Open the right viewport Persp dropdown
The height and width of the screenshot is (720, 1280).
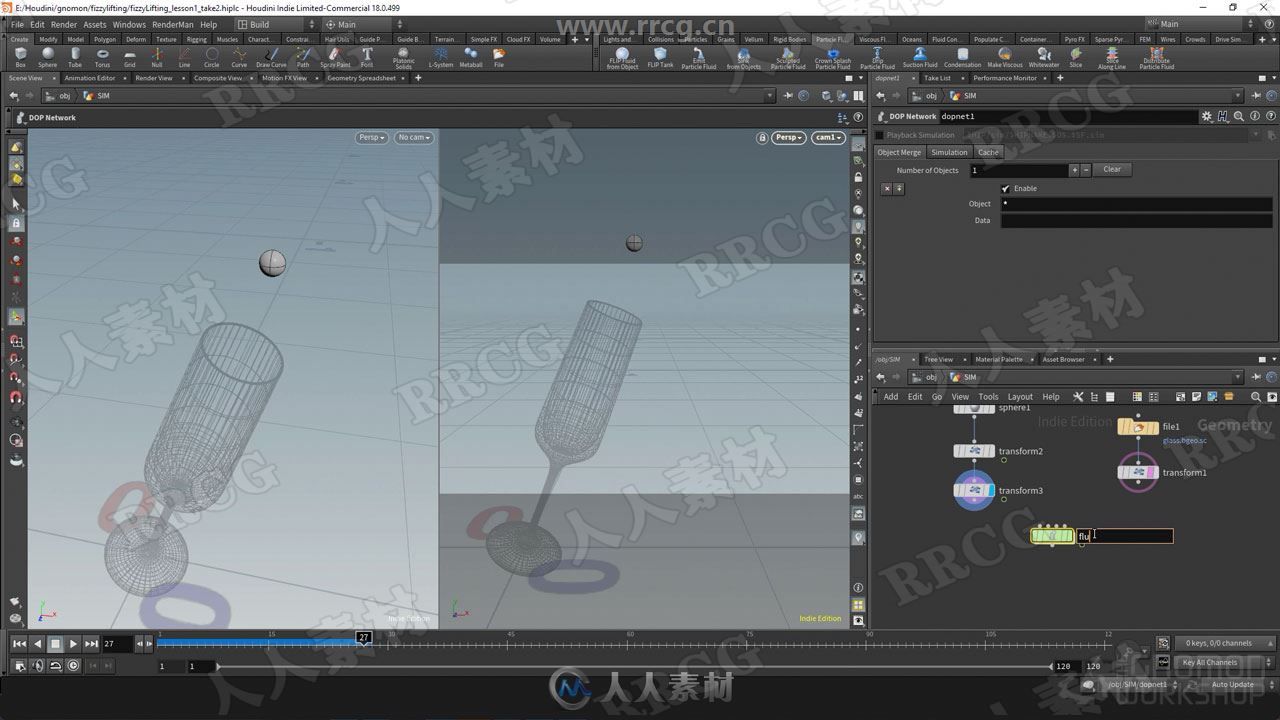788,138
